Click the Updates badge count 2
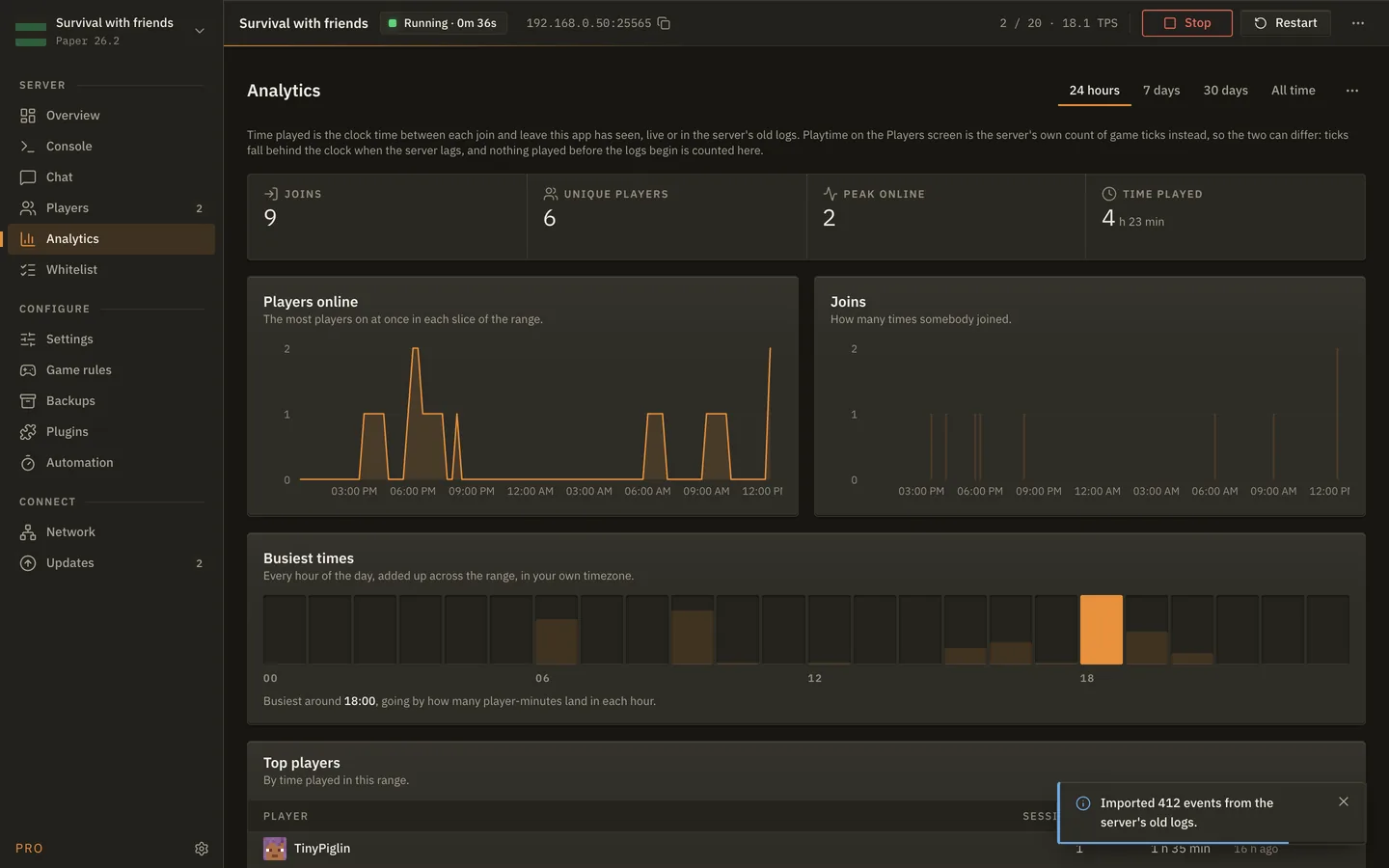 [200, 563]
